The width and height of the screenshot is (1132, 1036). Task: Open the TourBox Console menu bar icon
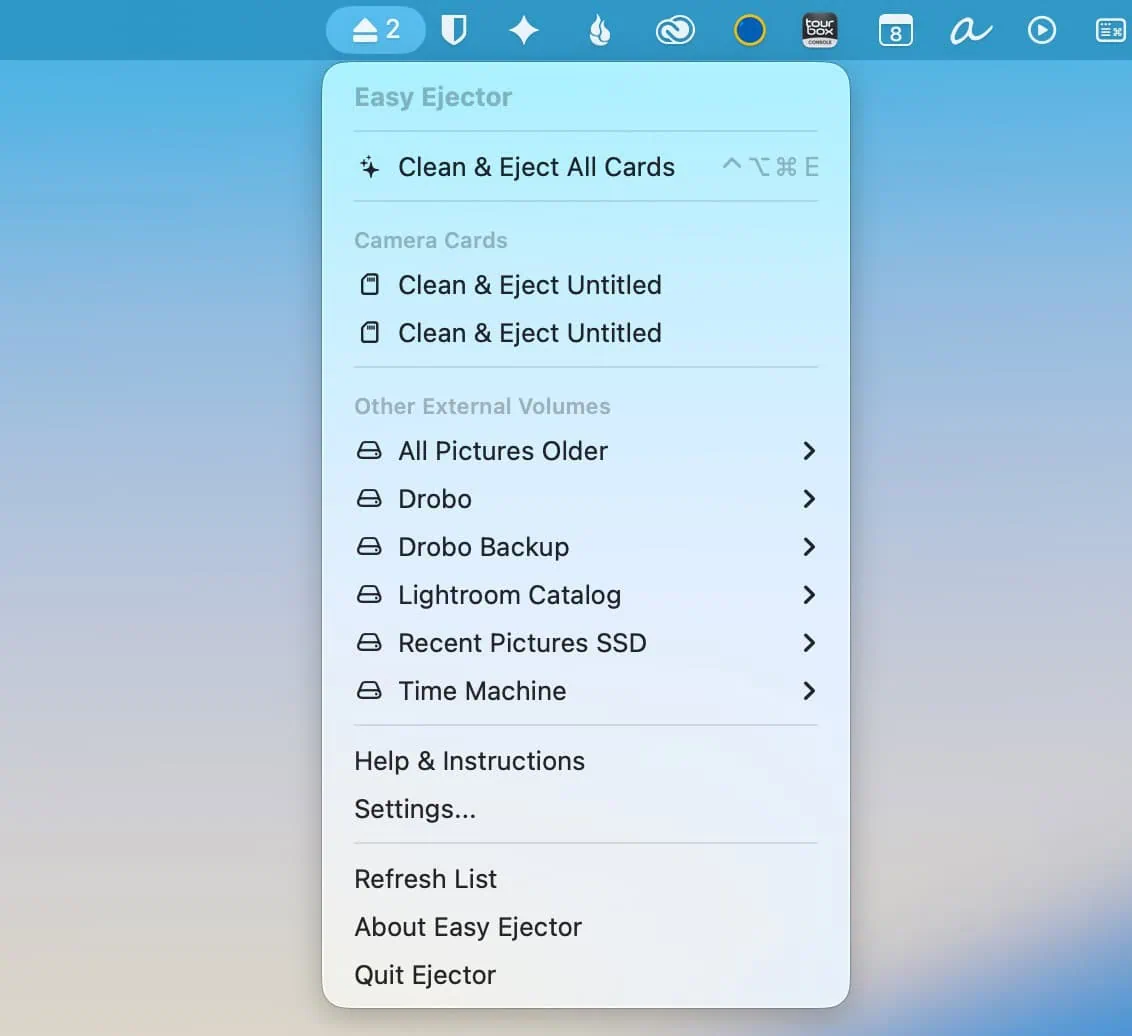820,30
